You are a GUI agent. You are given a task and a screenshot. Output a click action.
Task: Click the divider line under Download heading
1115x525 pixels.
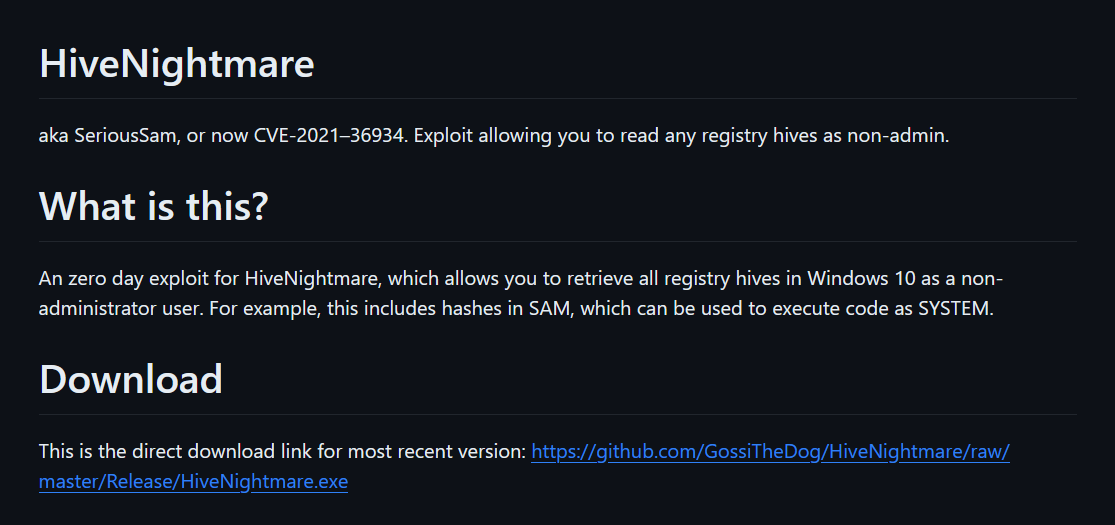pyautogui.click(x=558, y=414)
